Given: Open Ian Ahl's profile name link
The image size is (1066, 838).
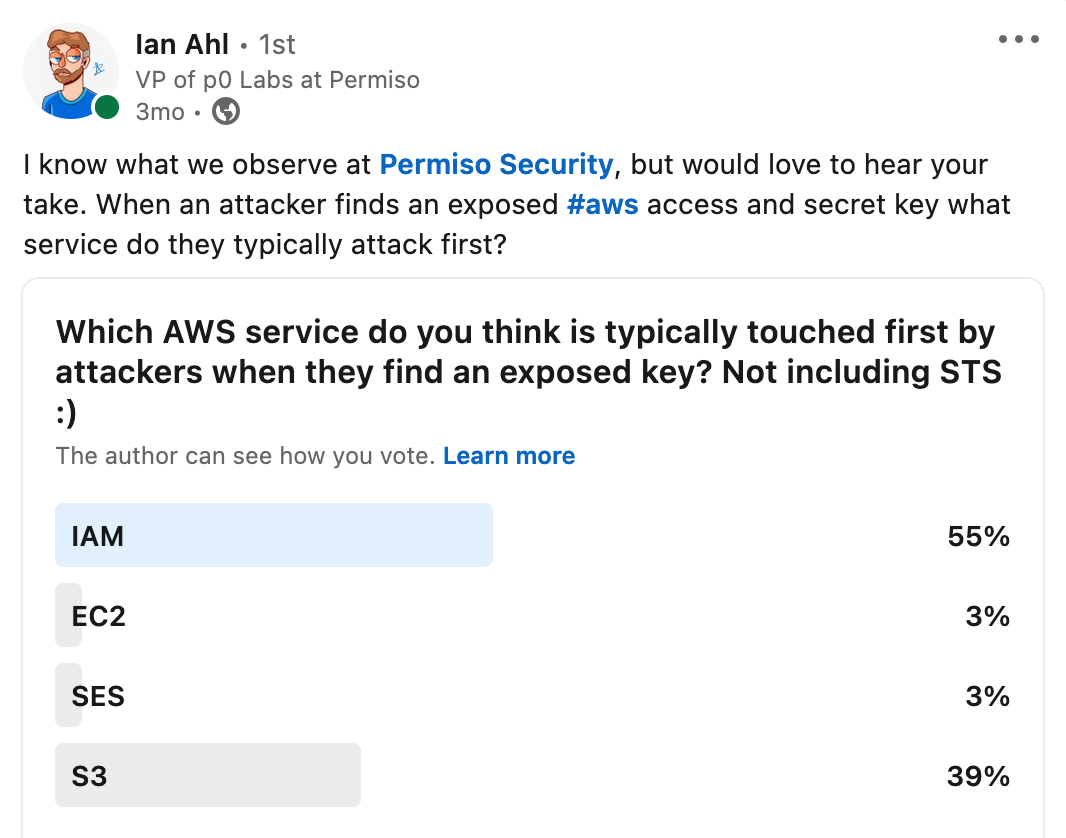Looking at the screenshot, I should coord(182,45).
